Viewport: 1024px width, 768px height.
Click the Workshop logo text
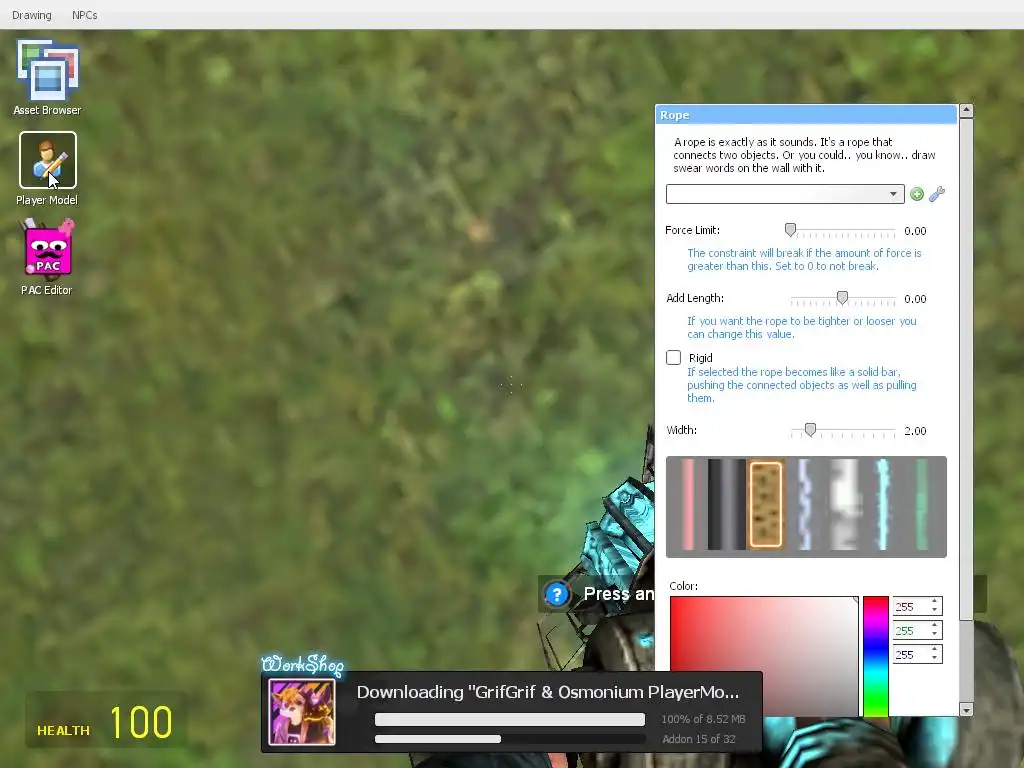pyautogui.click(x=302, y=664)
